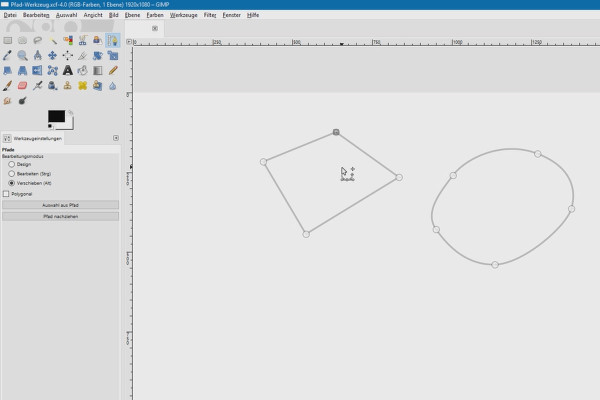The image size is (600, 400).
Task: Select the Alignment tool
Action: [x=68, y=56]
